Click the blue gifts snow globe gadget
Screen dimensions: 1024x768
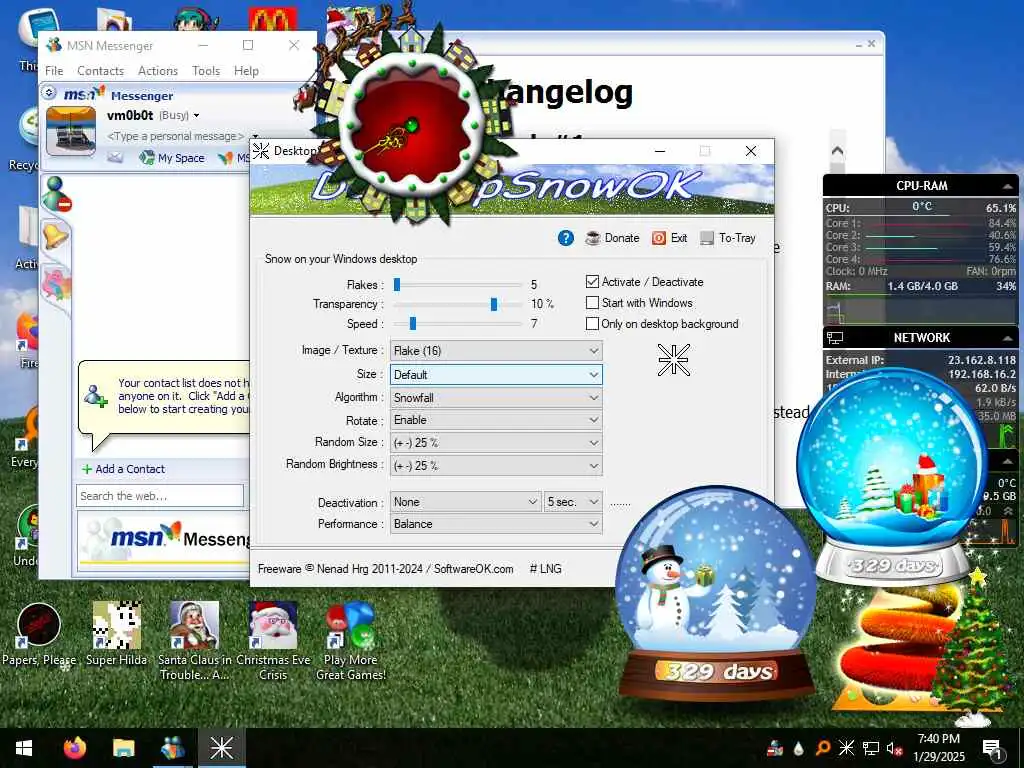(892, 477)
